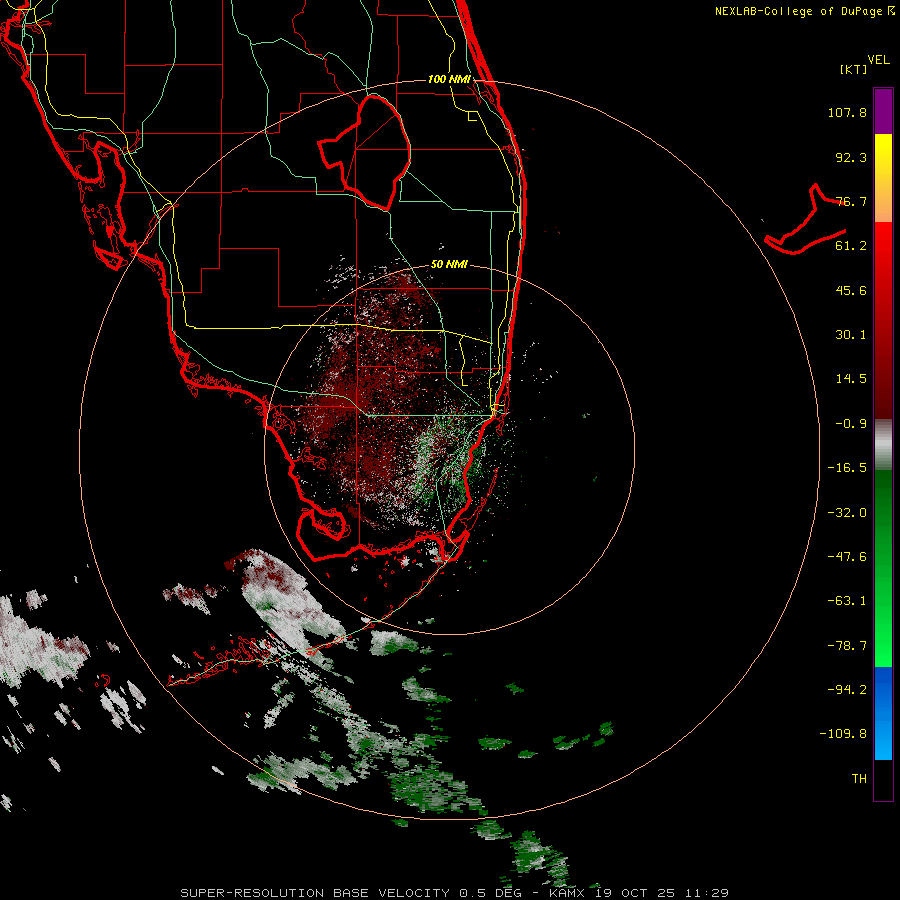Click the -109.8 value on velocity scale

click(844, 734)
